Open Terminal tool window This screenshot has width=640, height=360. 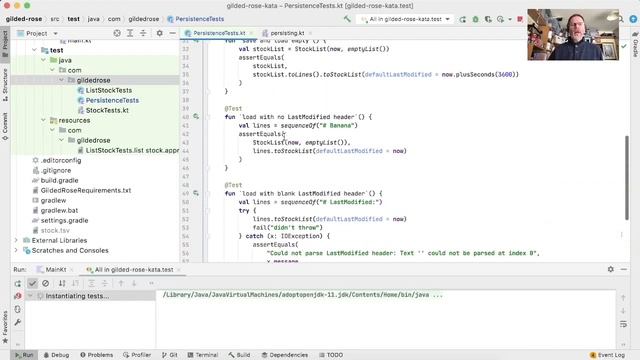203,355
